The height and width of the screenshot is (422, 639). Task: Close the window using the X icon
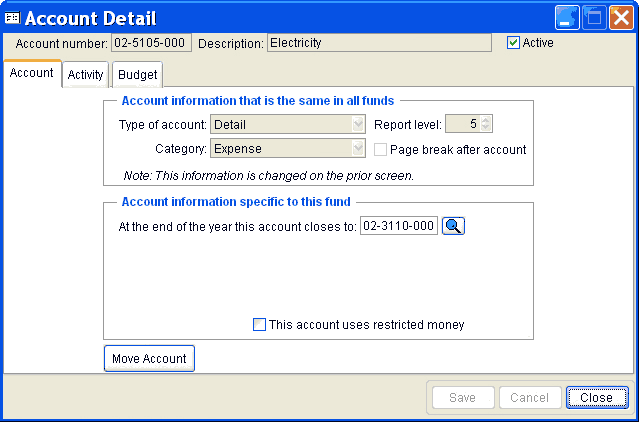[621, 18]
